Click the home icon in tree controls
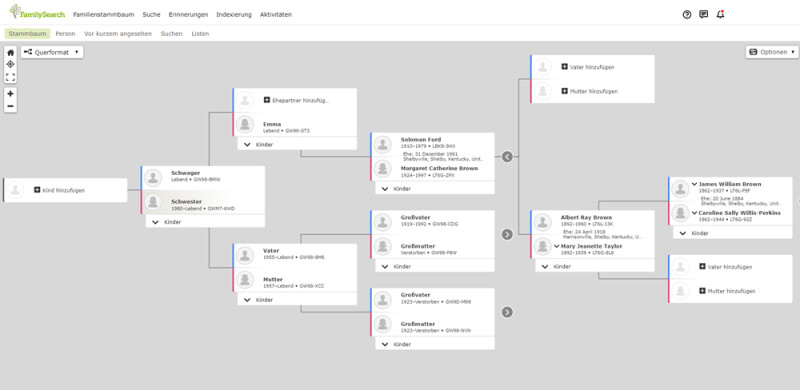800x390 pixels. pyautogui.click(x=10, y=52)
